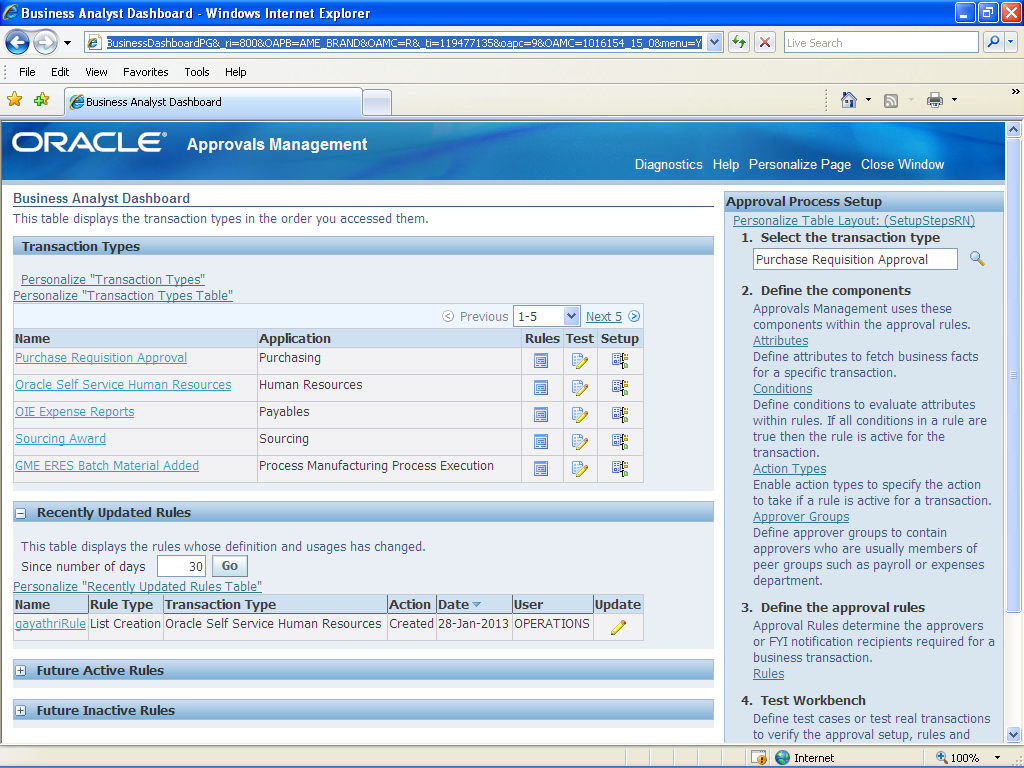This screenshot has height=768, width=1024.
Task: Click the Since number of days field
Action: pyautogui.click(x=182, y=566)
